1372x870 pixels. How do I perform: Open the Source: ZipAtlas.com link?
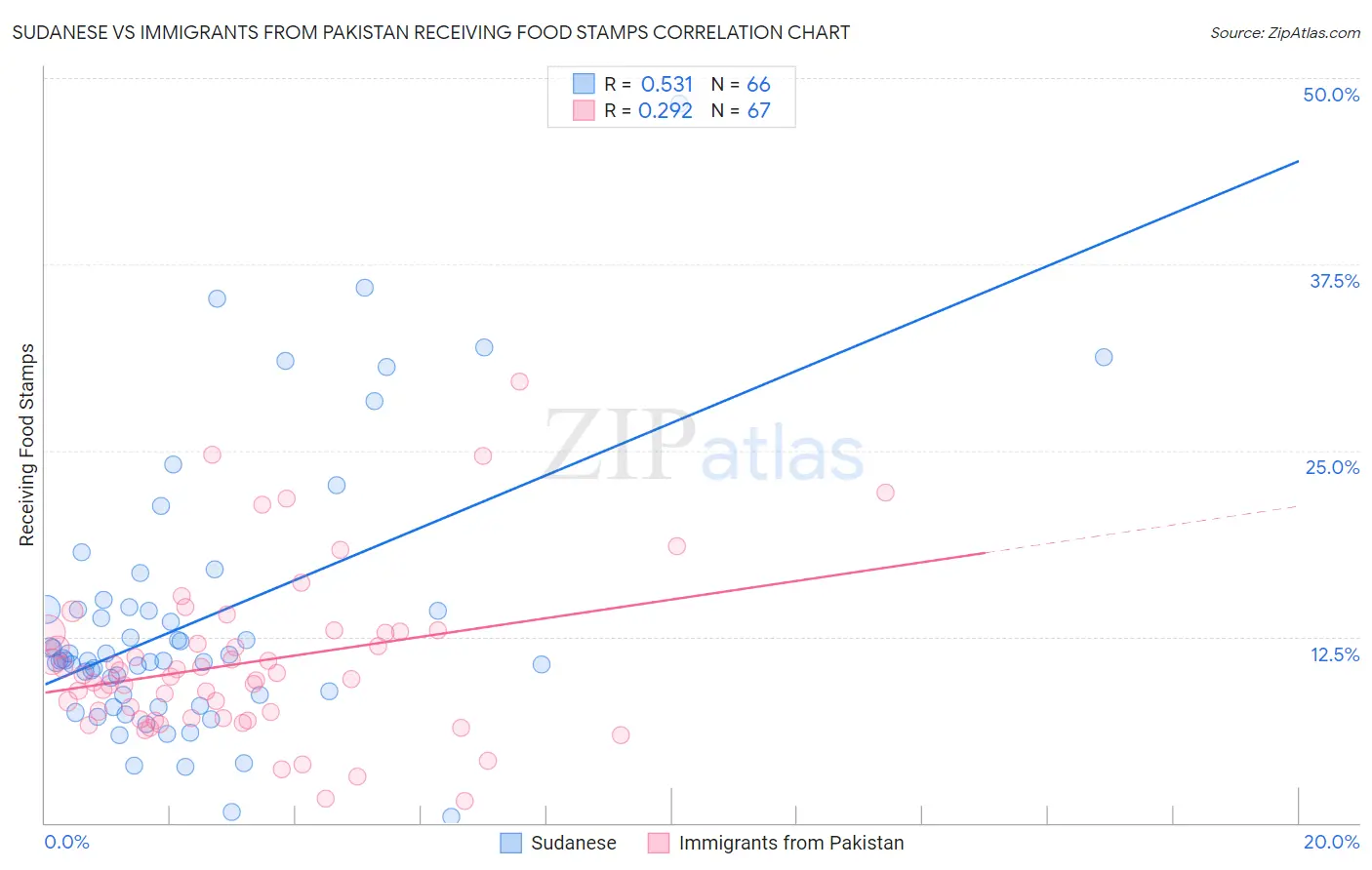coord(1285,32)
